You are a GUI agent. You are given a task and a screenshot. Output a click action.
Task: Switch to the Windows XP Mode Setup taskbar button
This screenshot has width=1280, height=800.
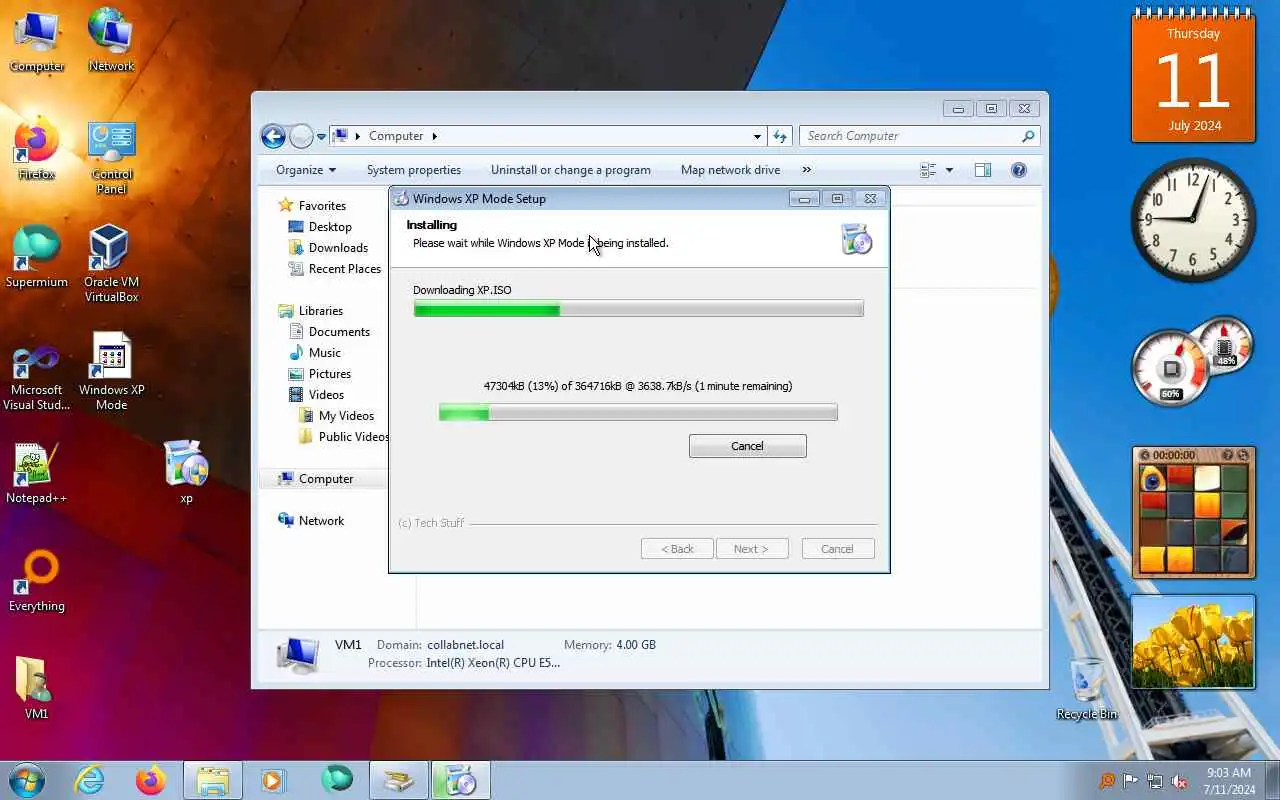click(461, 780)
